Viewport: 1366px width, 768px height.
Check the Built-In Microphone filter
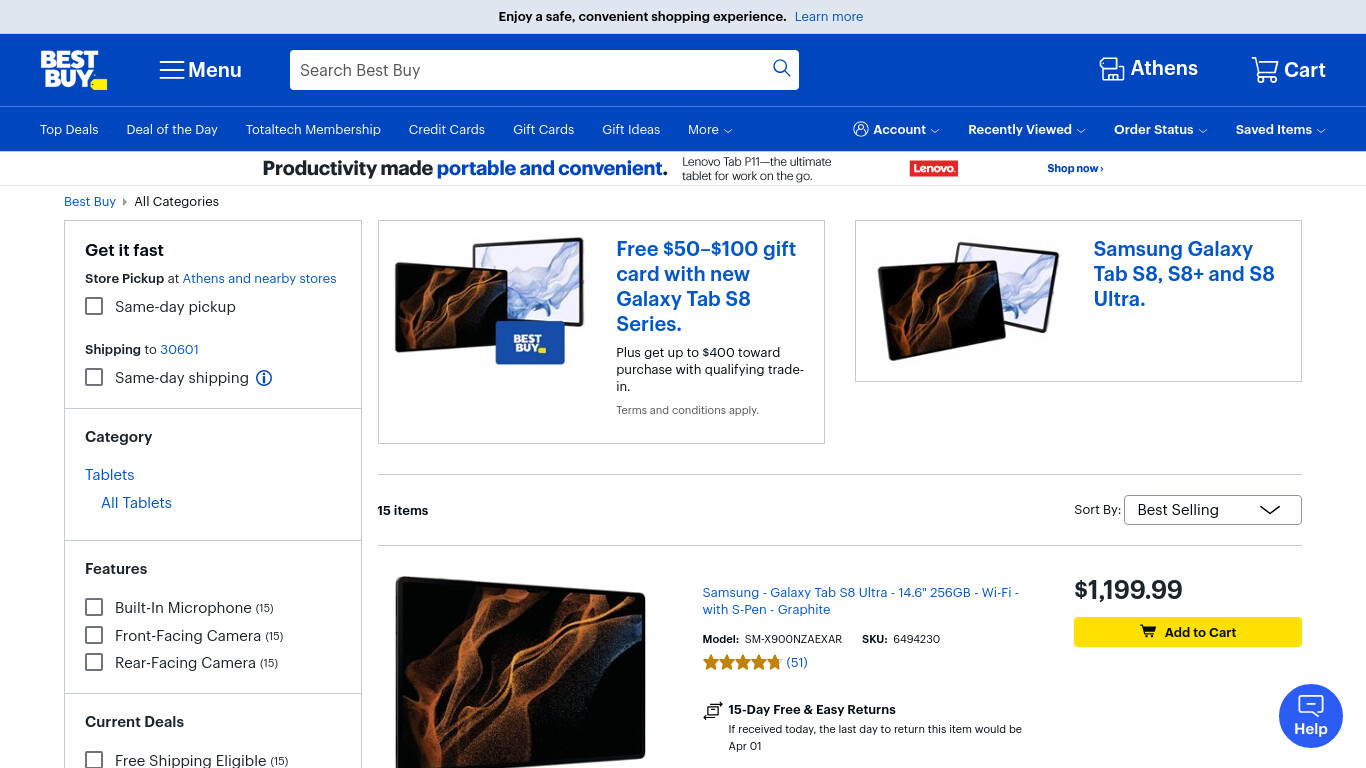coord(94,607)
